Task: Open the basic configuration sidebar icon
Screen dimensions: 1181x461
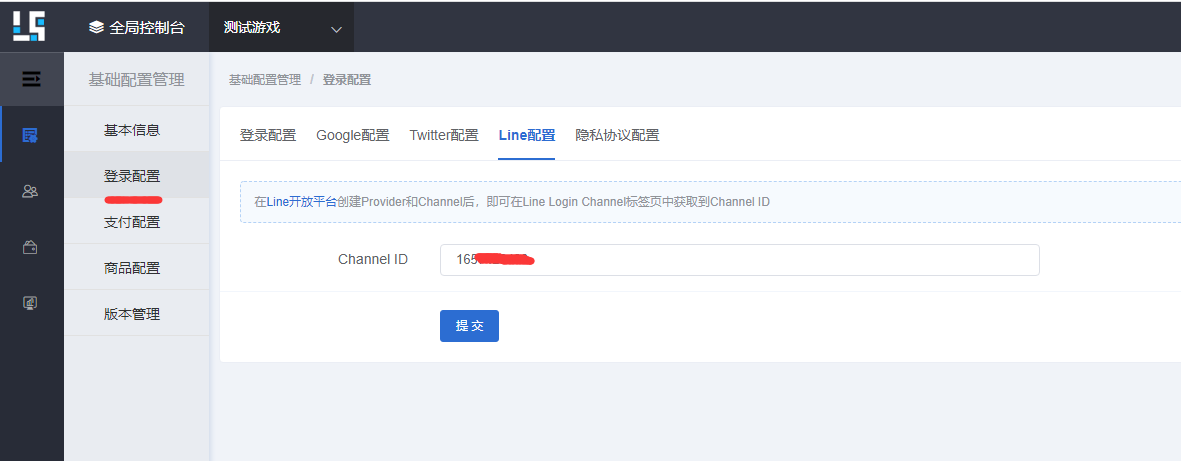Action: point(30,135)
